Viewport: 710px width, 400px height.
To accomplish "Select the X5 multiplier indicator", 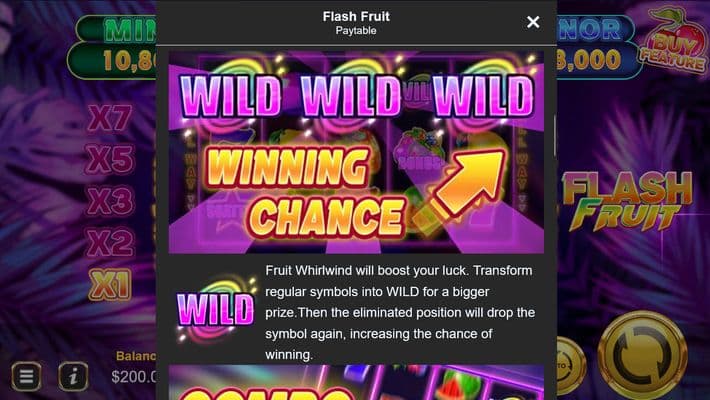I will [x=110, y=159].
